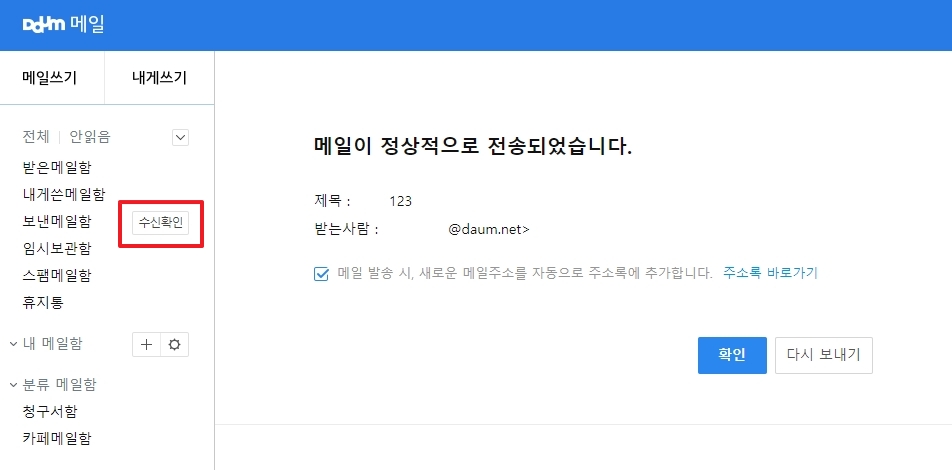Image resolution: width=952 pixels, height=470 pixels.
Task: Click the 수신확인 button
Action: tap(160, 223)
